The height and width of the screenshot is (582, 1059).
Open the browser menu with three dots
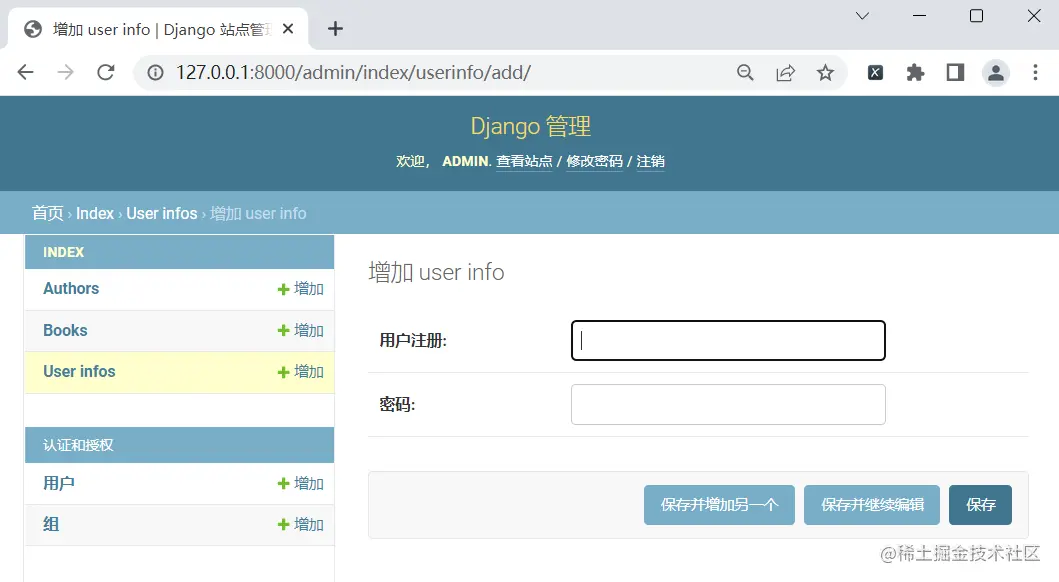[1035, 72]
